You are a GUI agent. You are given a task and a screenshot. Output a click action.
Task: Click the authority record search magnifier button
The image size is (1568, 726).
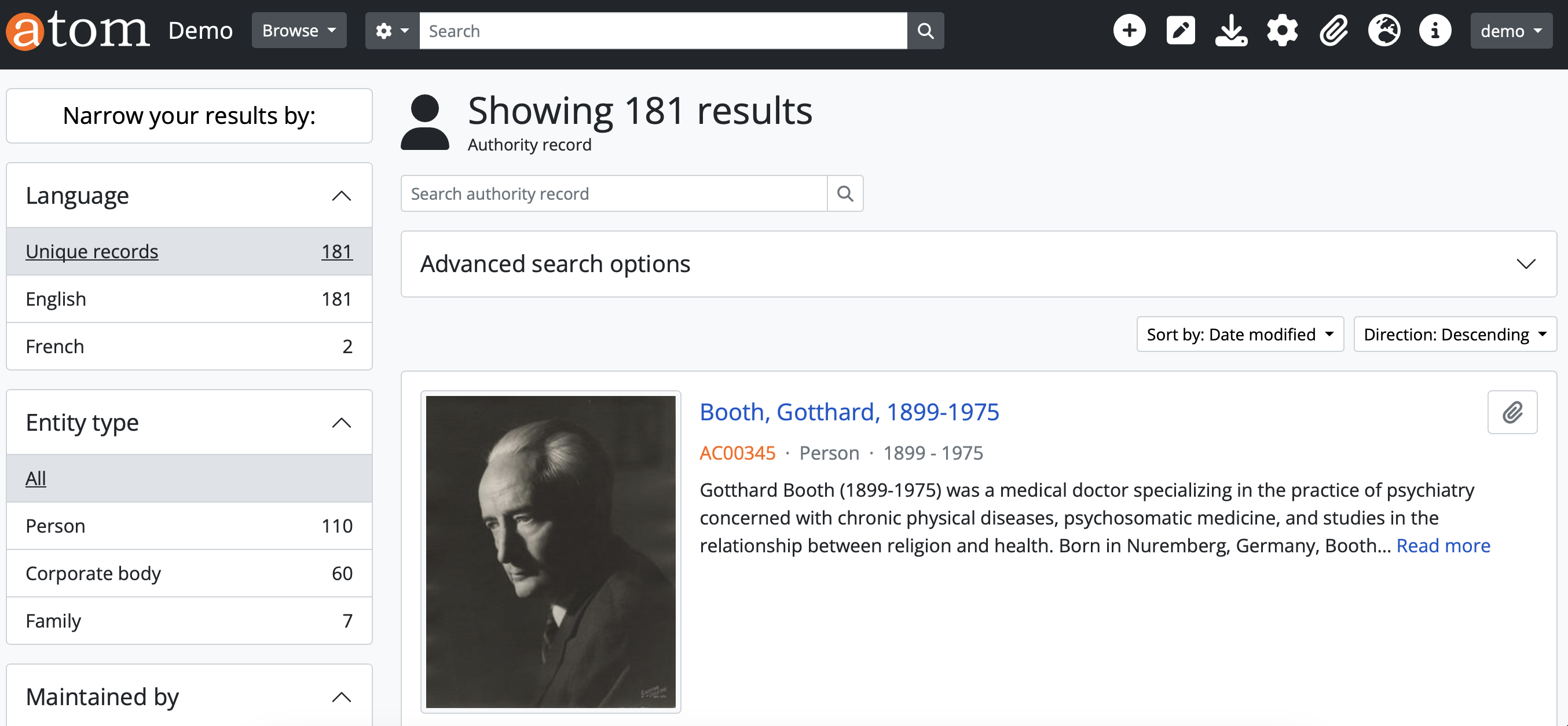[845, 193]
